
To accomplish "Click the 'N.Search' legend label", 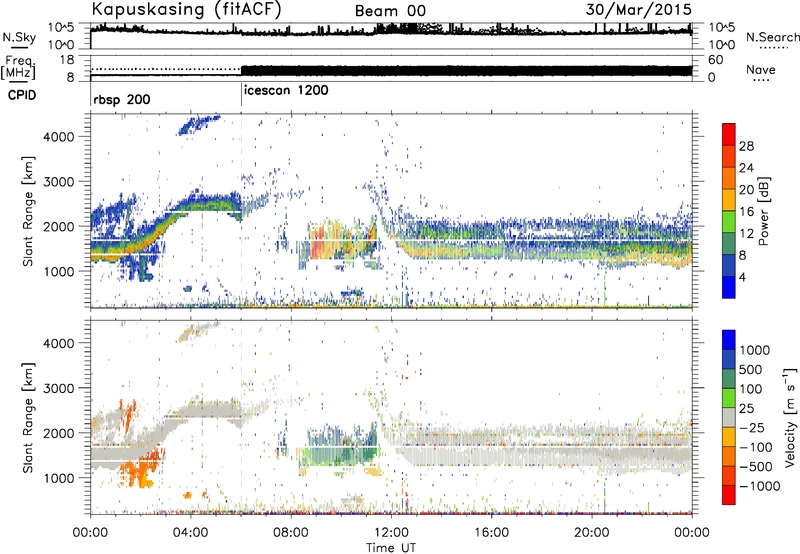I will click(x=773, y=37).
